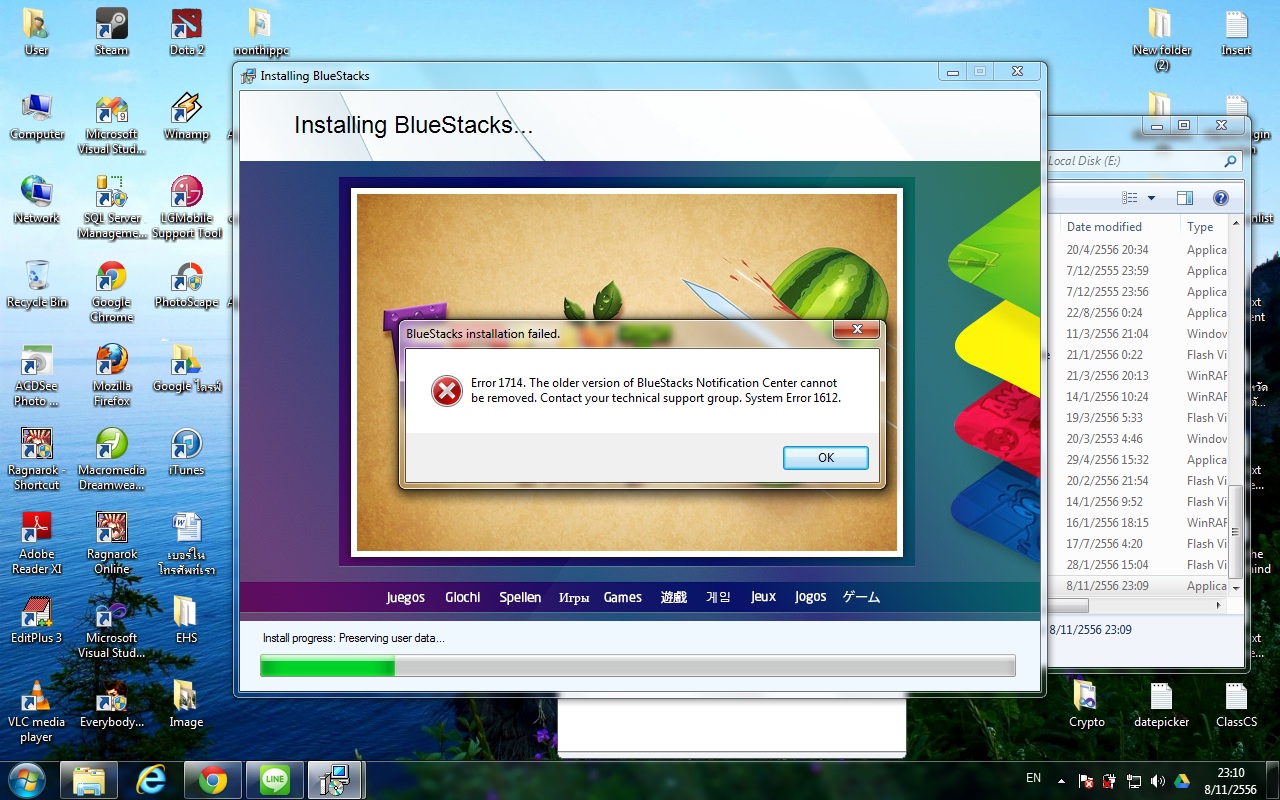Screen dimensions: 1280x800
Task: Open LINE from the taskbar
Action: 275,780
